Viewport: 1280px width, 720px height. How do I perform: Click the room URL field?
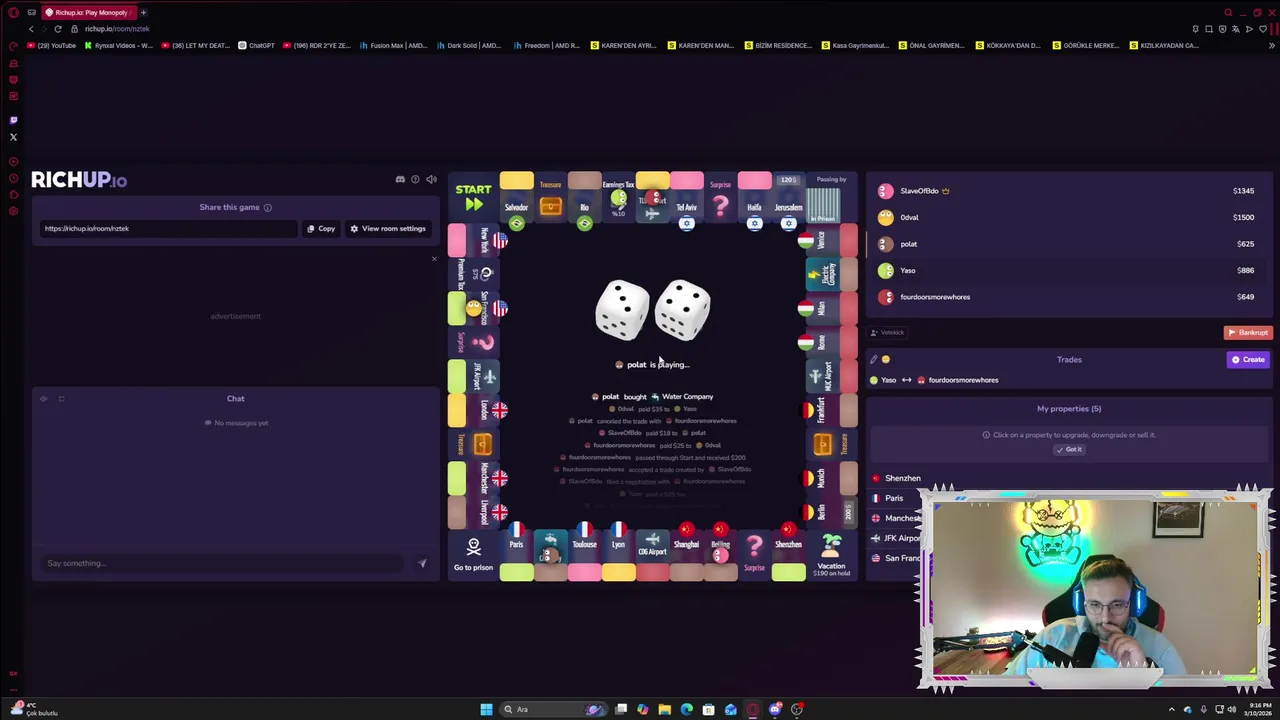(x=168, y=228)
